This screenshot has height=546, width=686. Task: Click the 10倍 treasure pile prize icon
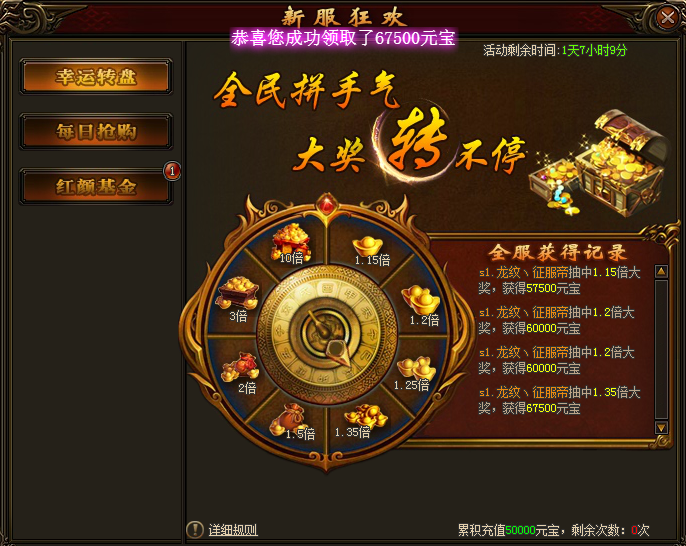click(x=291, y=243)
